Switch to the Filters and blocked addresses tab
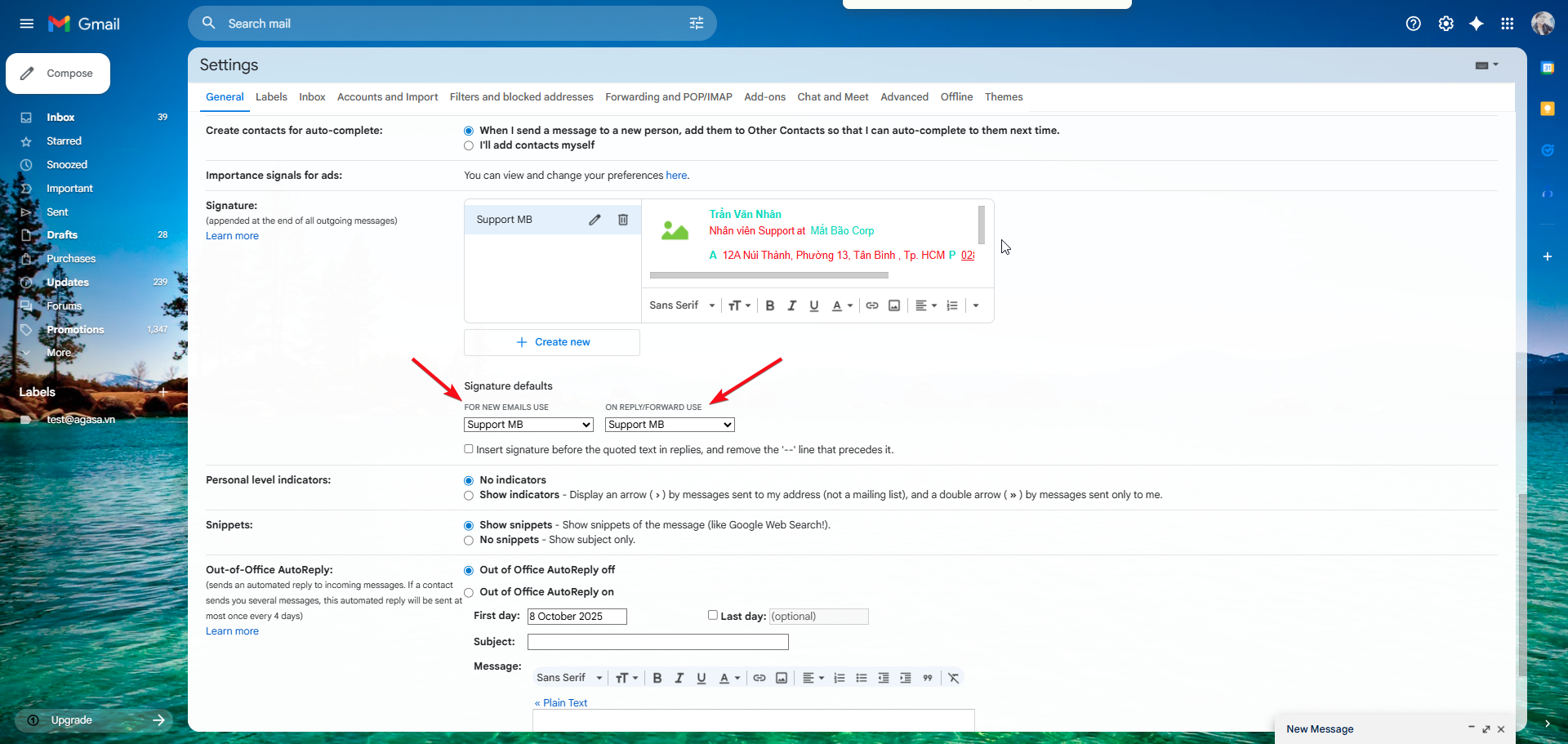 pos(521,97)
